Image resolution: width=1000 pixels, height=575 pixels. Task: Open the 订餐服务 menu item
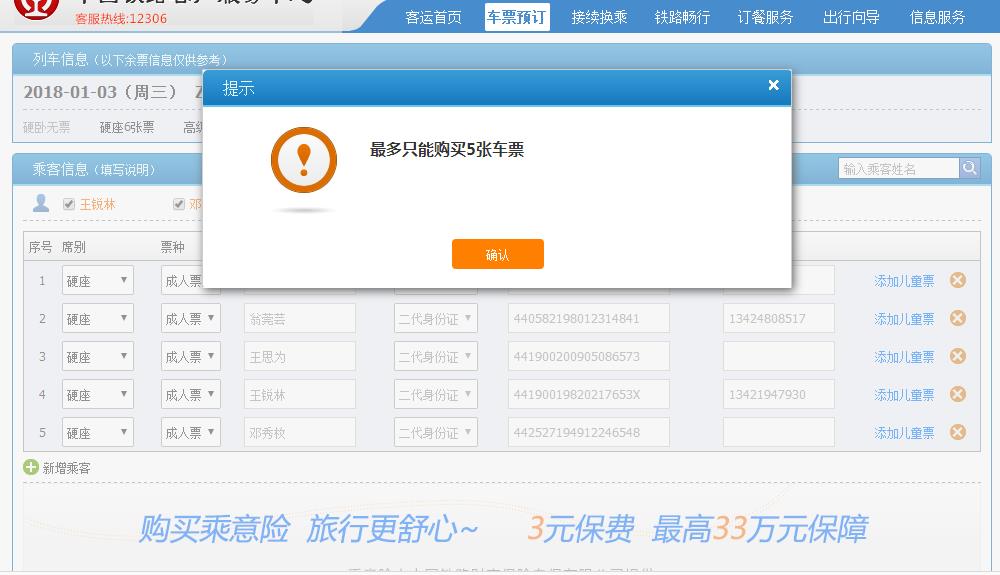click(x=765, y=17)
